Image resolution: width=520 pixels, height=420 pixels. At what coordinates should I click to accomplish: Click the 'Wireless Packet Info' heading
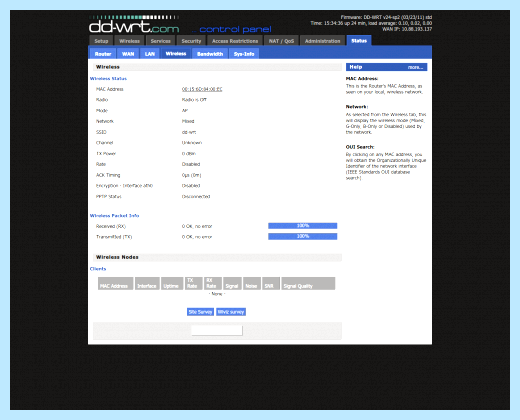coord(114,216)
